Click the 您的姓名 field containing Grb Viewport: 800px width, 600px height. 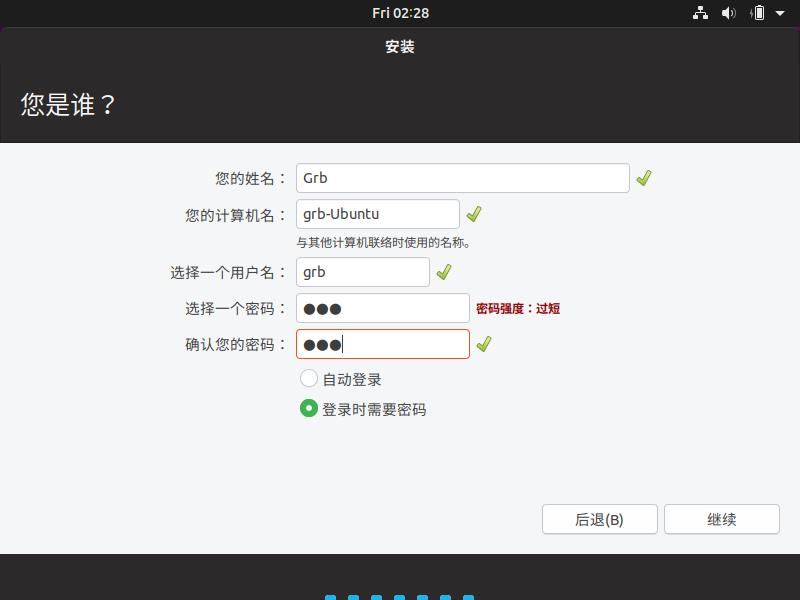point(463,178)
